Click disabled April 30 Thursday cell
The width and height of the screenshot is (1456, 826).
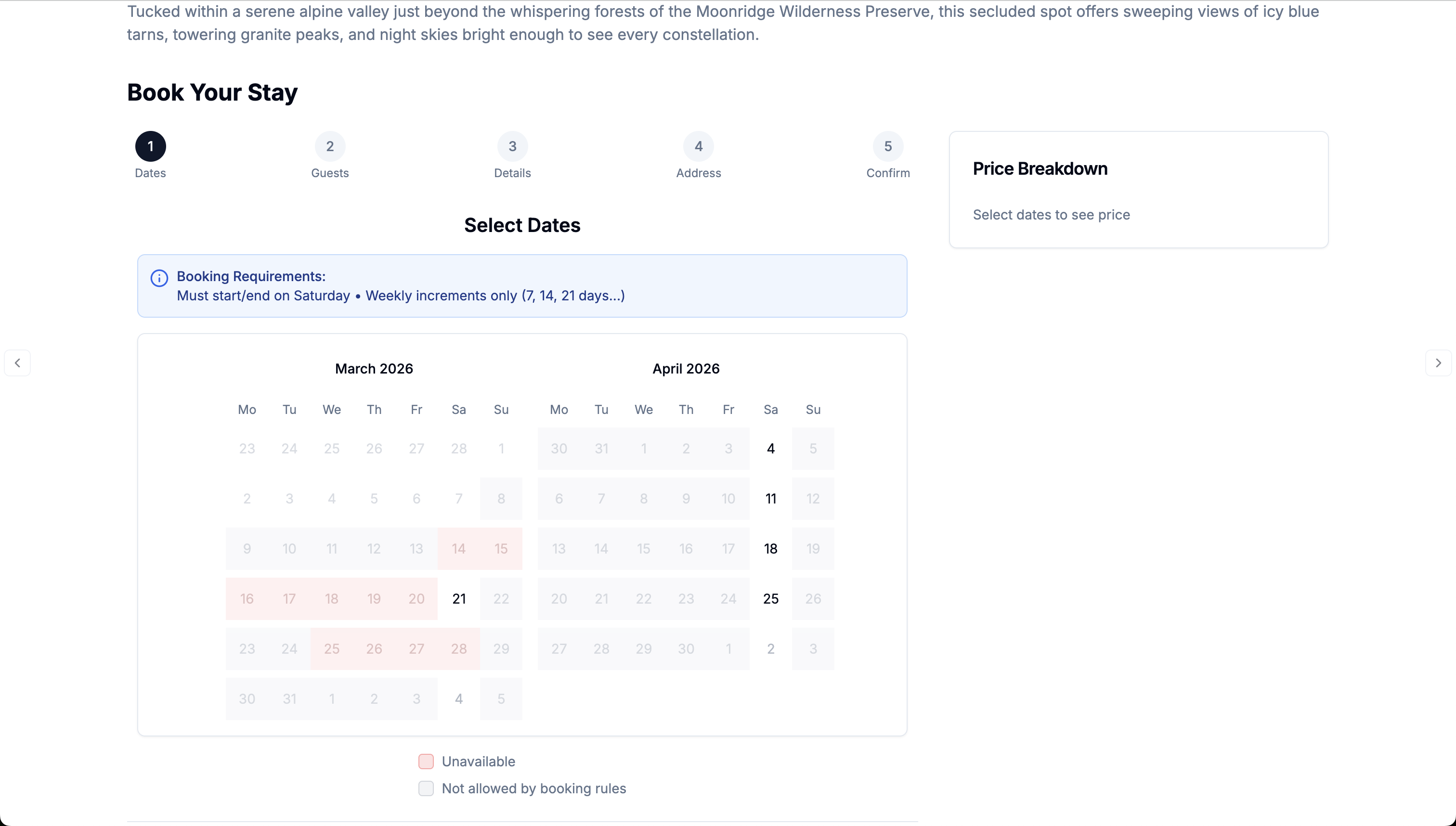pos(686,648)
